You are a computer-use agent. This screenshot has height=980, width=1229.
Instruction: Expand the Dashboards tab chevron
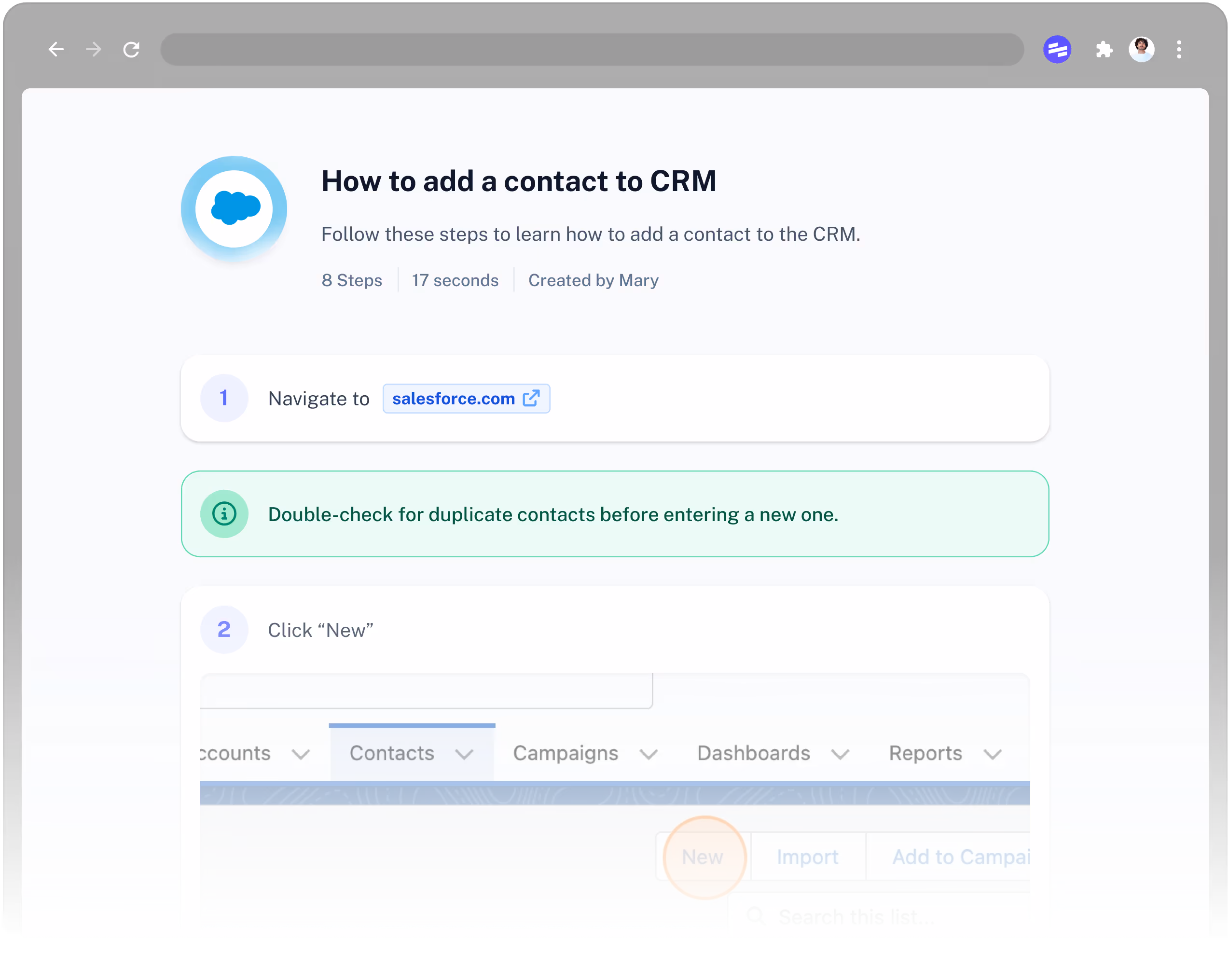(x=840, y=754)
